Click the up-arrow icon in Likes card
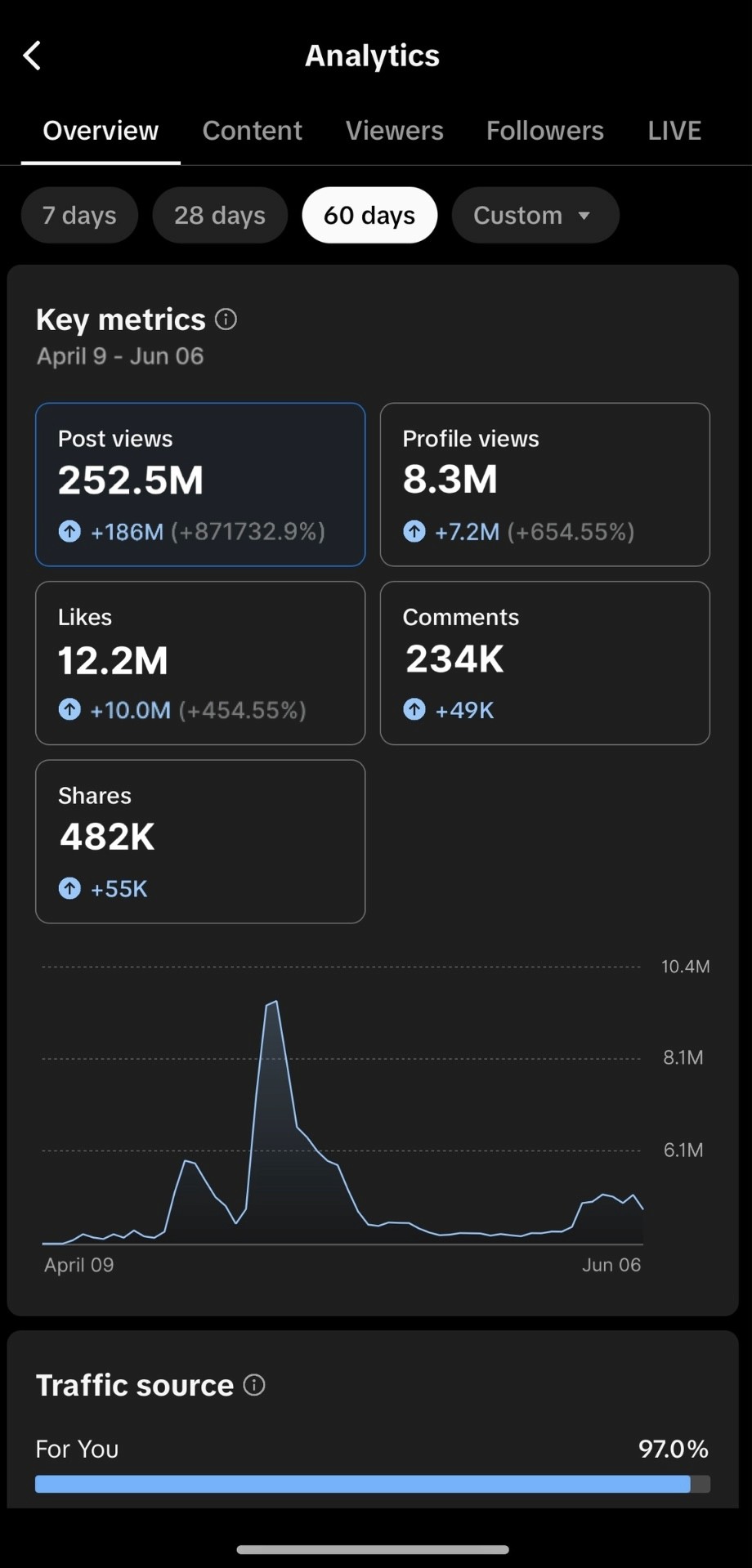This screenshot has height=1568, width=752. pos(69,709)
